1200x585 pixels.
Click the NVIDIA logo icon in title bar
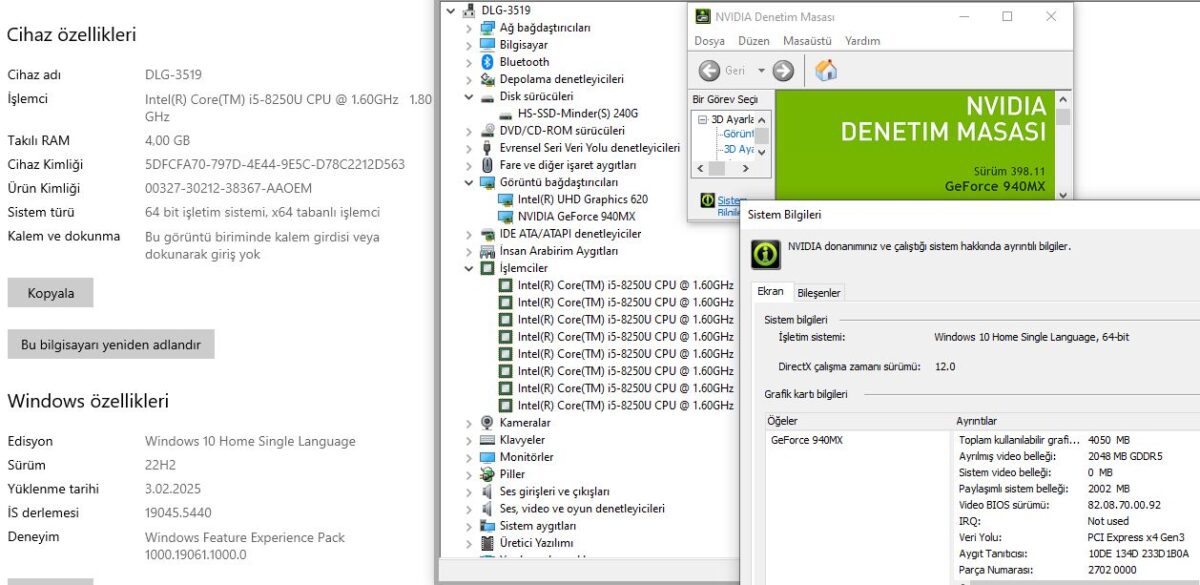point(703,17)
